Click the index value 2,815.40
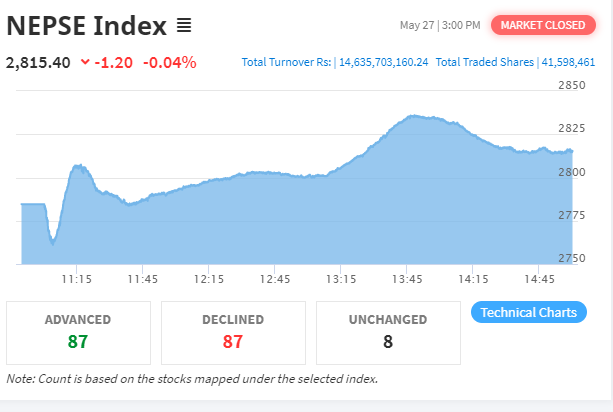 (38, 63)
